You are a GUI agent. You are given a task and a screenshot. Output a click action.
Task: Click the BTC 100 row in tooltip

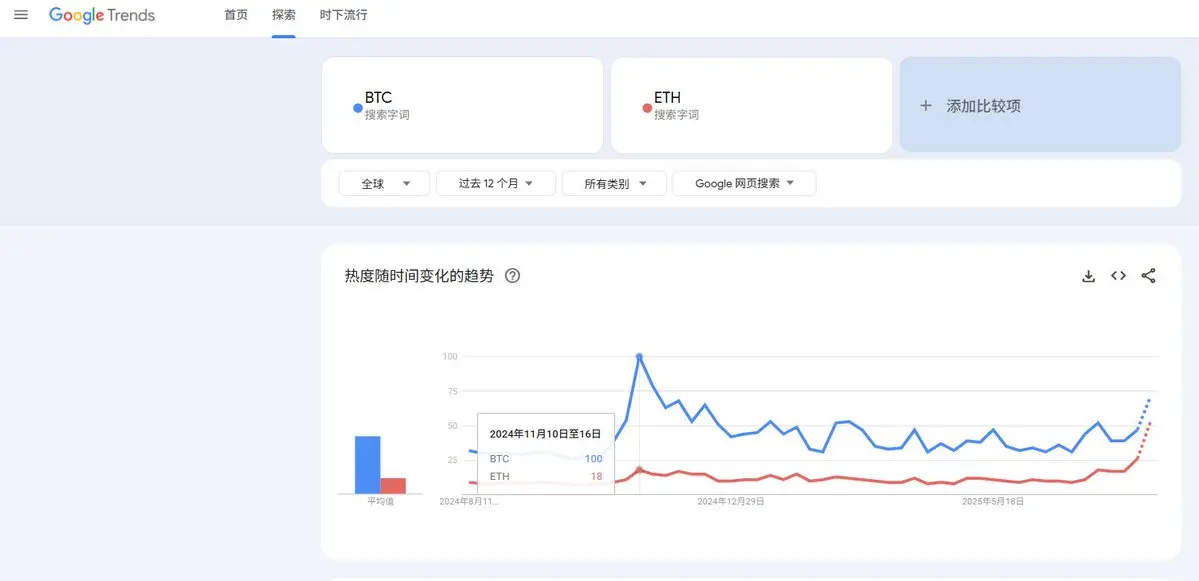coord(546,459)
